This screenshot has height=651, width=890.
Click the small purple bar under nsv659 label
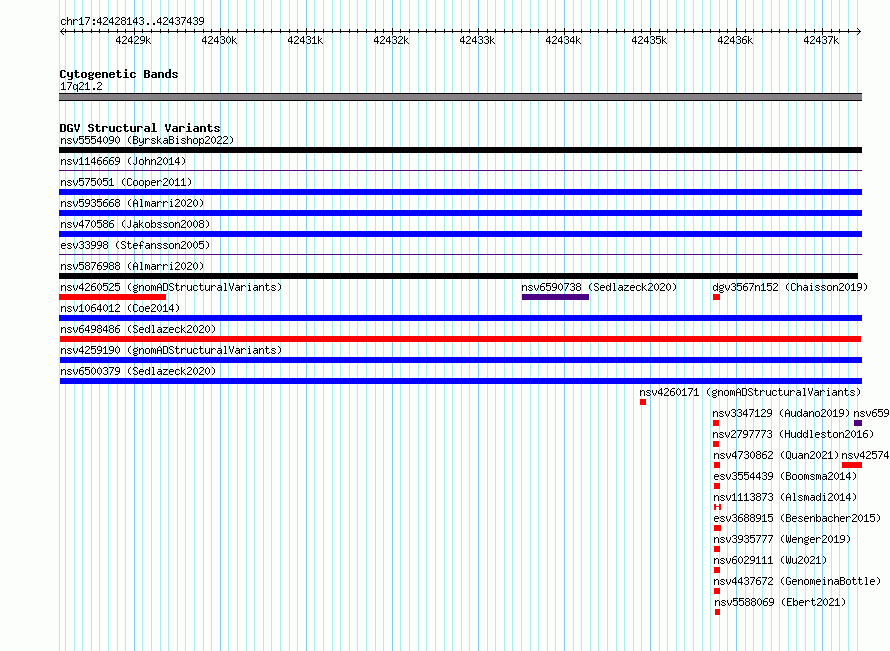pyautogui.click(x=858, y=423)
